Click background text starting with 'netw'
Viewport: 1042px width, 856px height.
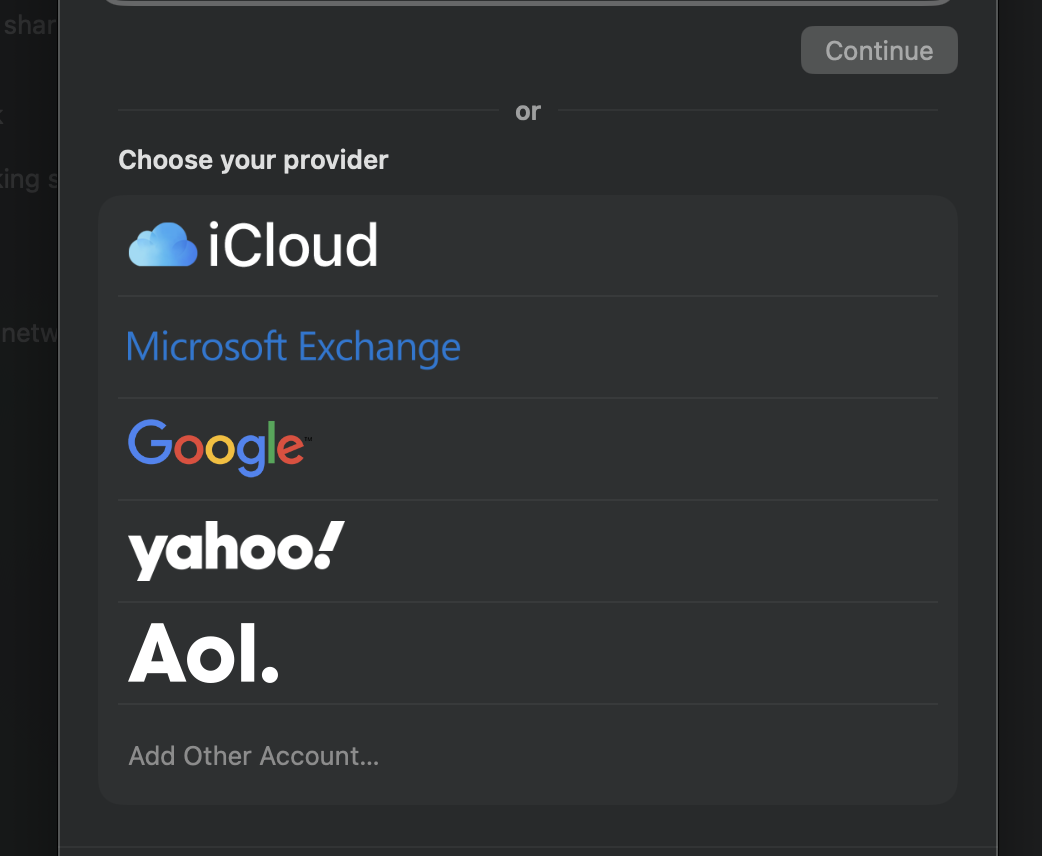click(29, 332)
